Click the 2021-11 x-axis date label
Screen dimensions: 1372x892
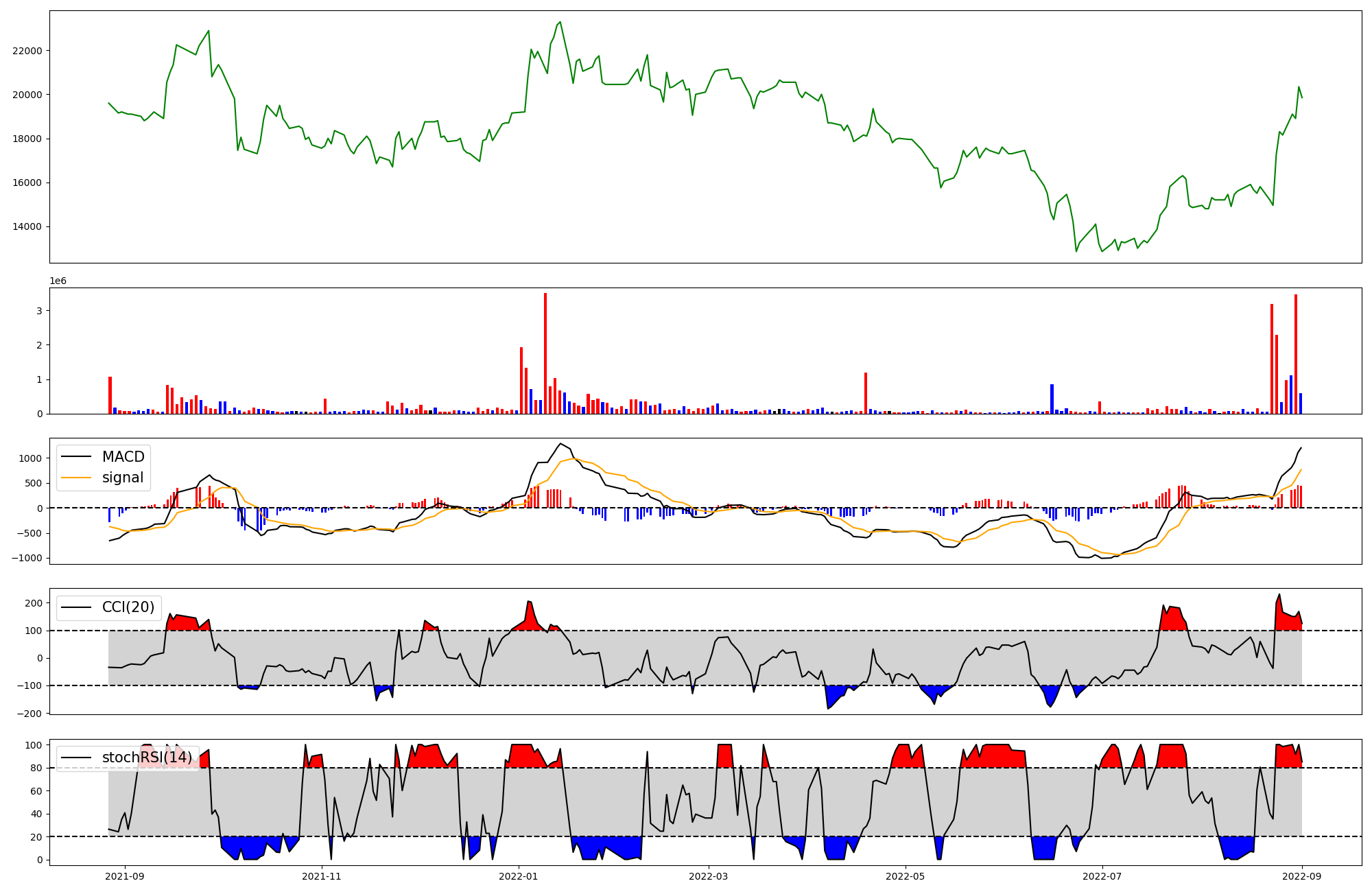pos(321,876)
